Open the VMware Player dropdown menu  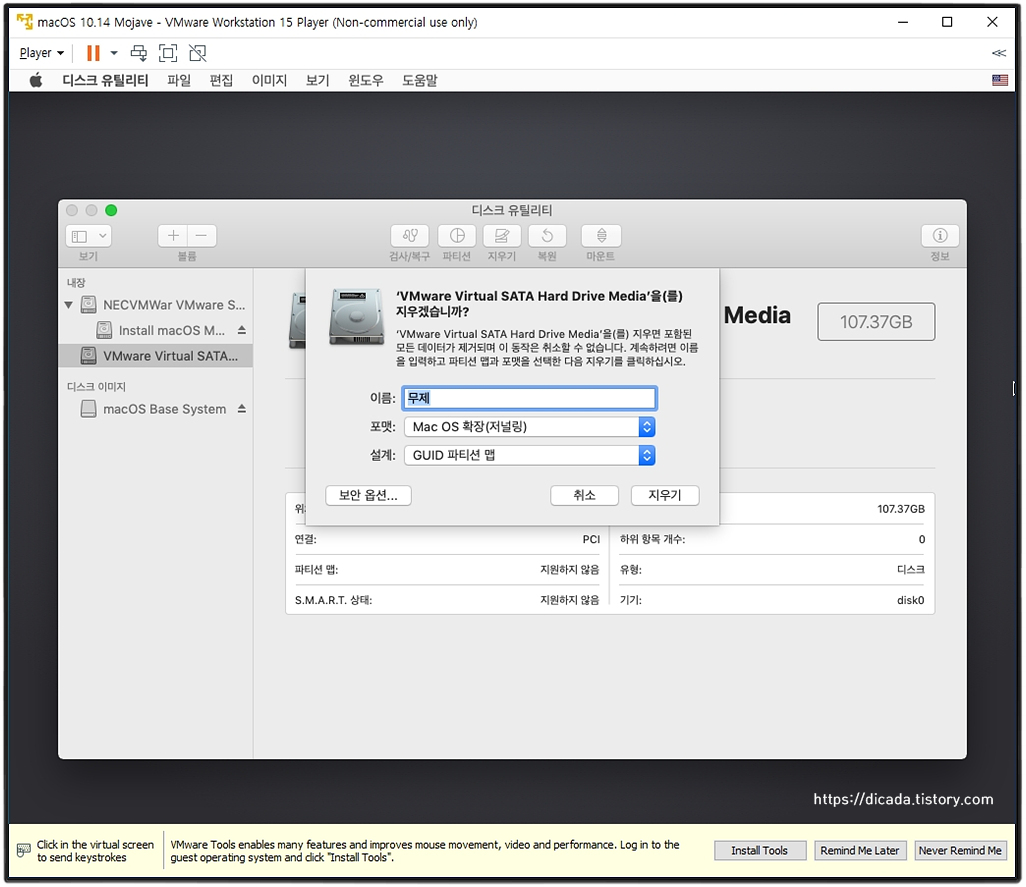[x=42, y=53]
